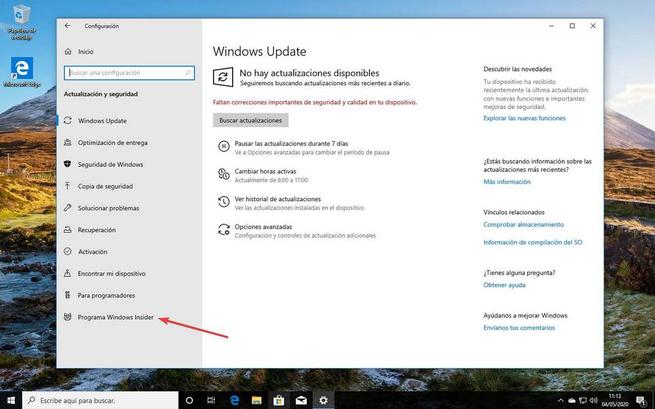This screenshot has height=409, width=655.
Task: Click the clock icon for Cambiar horas activas
Action: [x=224, y=174]
